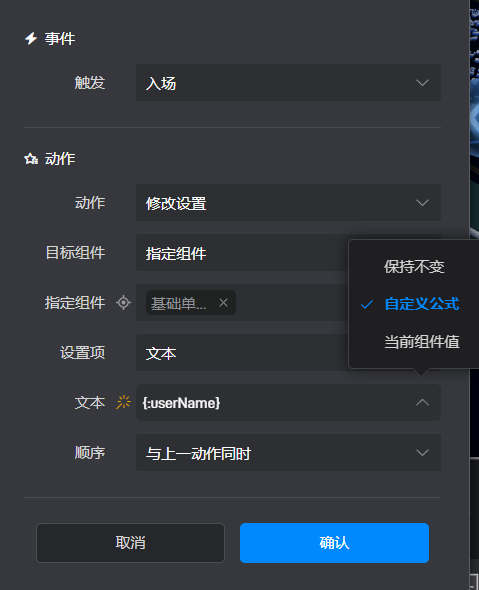
Task: Open the 设置项 dropdown
Action: pos(242,353)
